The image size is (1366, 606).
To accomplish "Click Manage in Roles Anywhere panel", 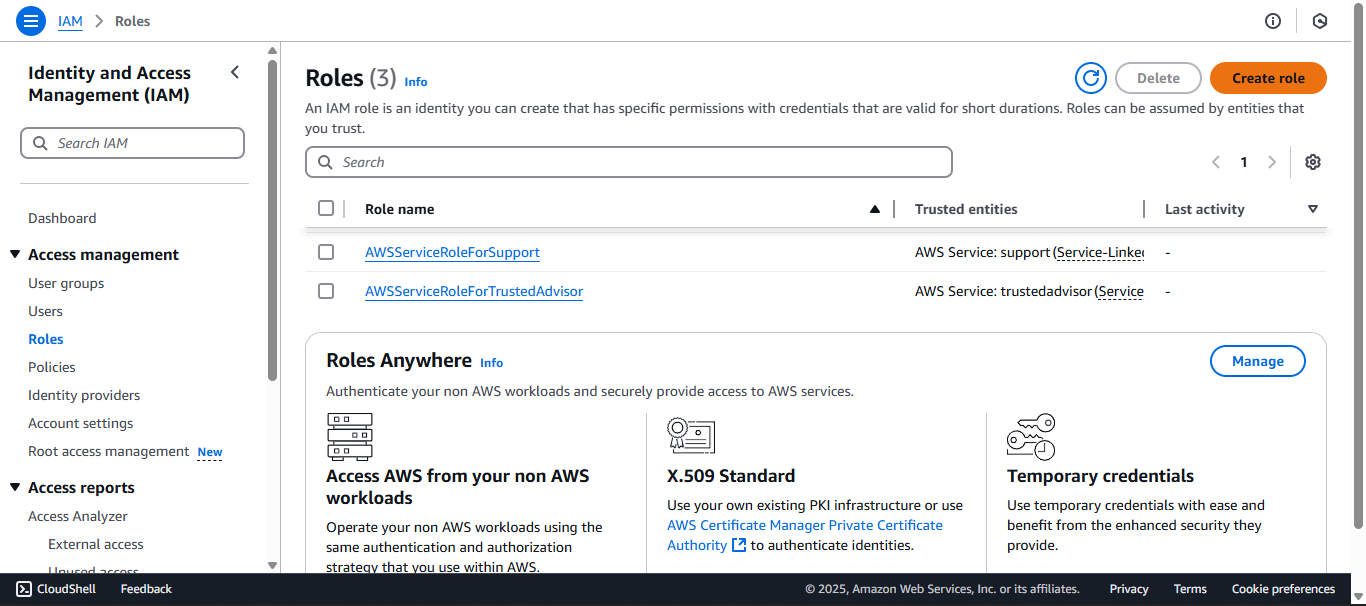I will [1258, 361].
